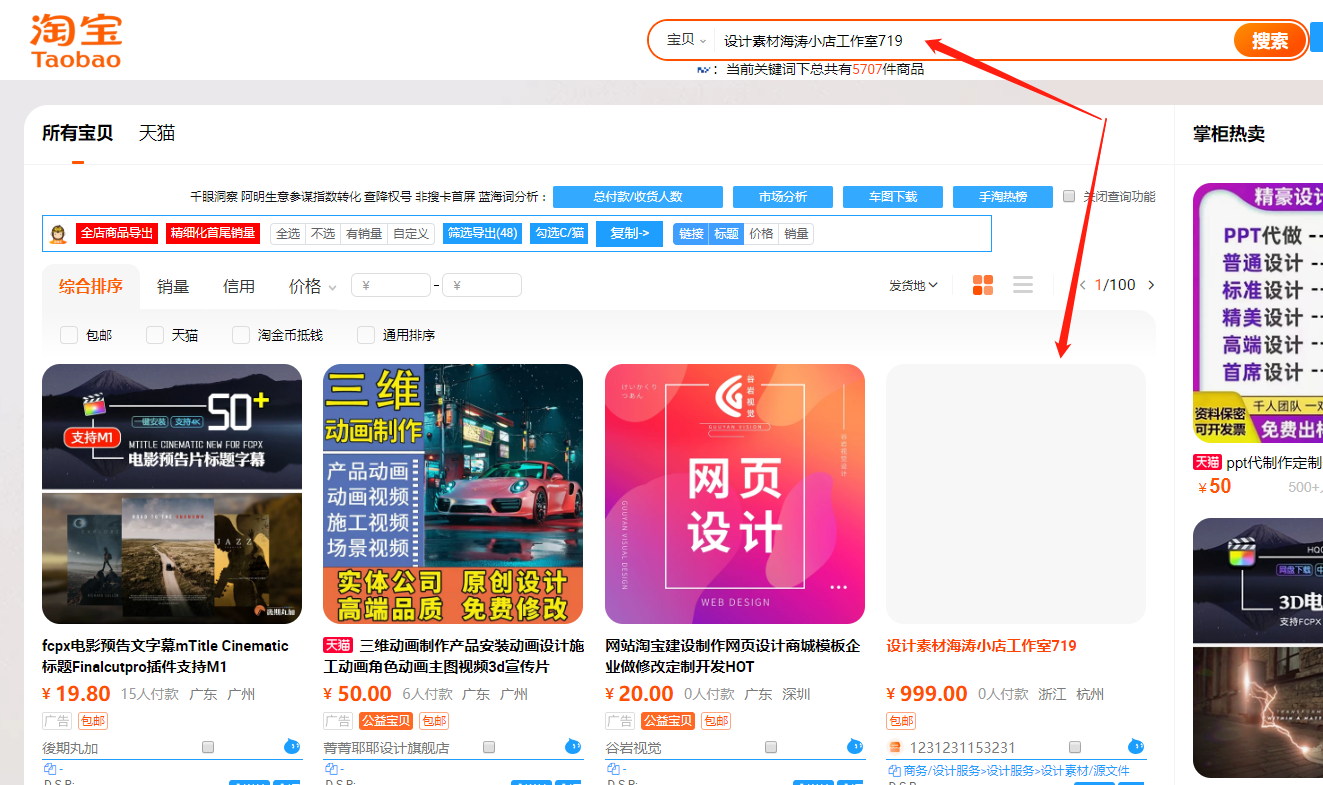Select the 销量 sorting tab

(x=172, y=285)
